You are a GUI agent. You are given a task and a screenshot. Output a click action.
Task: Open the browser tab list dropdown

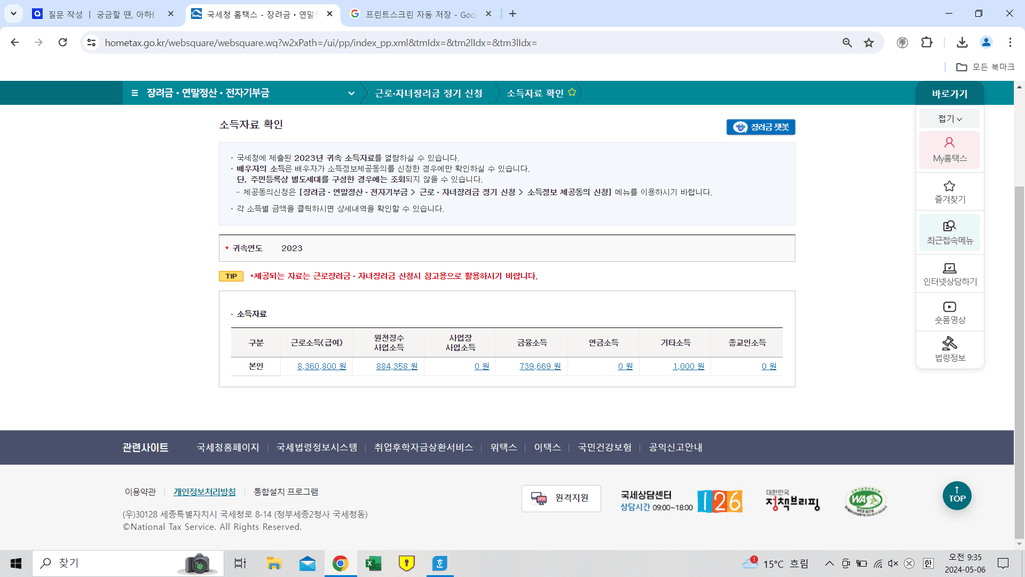pos(14,14)
